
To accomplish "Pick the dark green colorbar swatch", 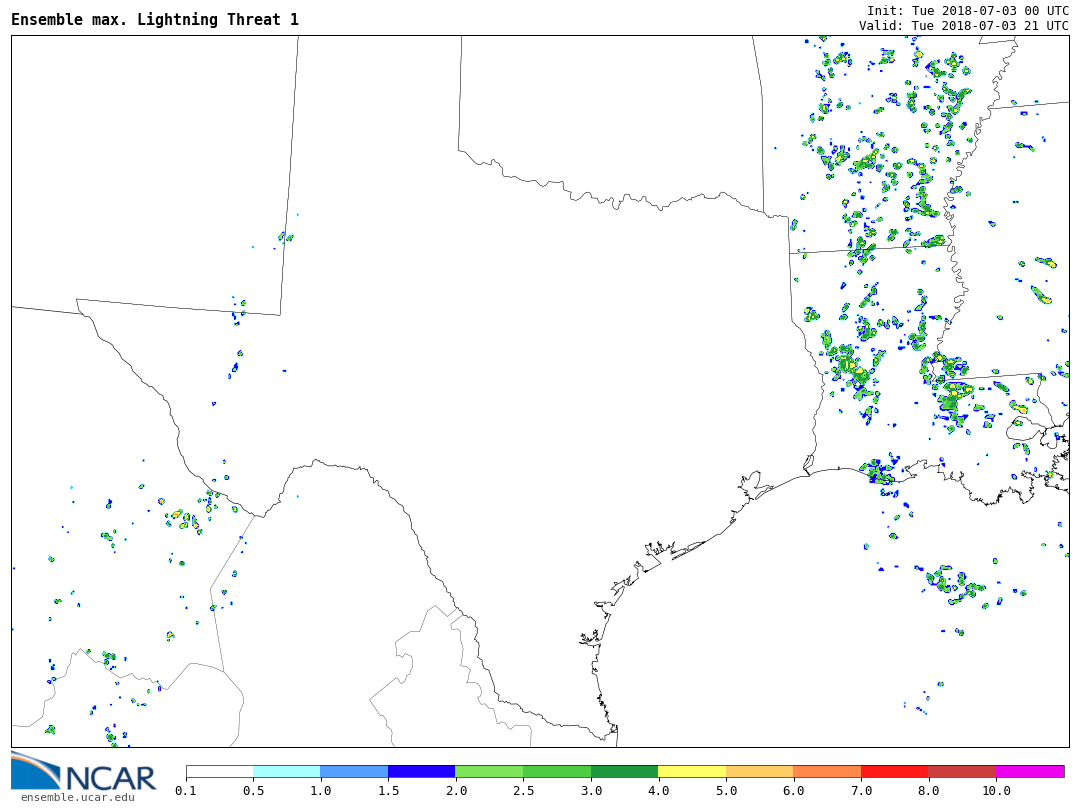I will coord(624,772).
